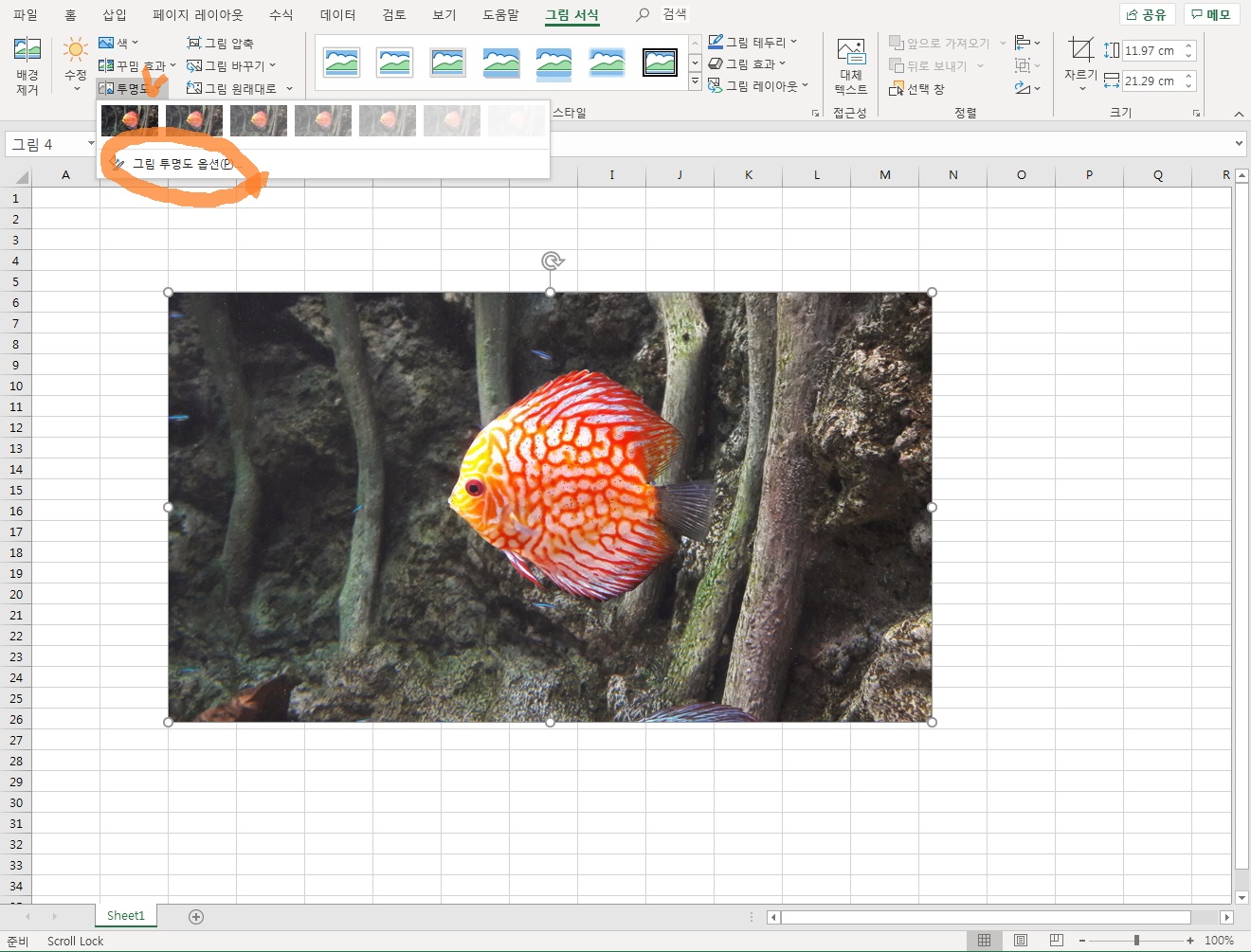The height and width of the screenshot is (952, 1251).
Task: Switch to Page Layout view in the status bar
Action: tap(1021, 941)
